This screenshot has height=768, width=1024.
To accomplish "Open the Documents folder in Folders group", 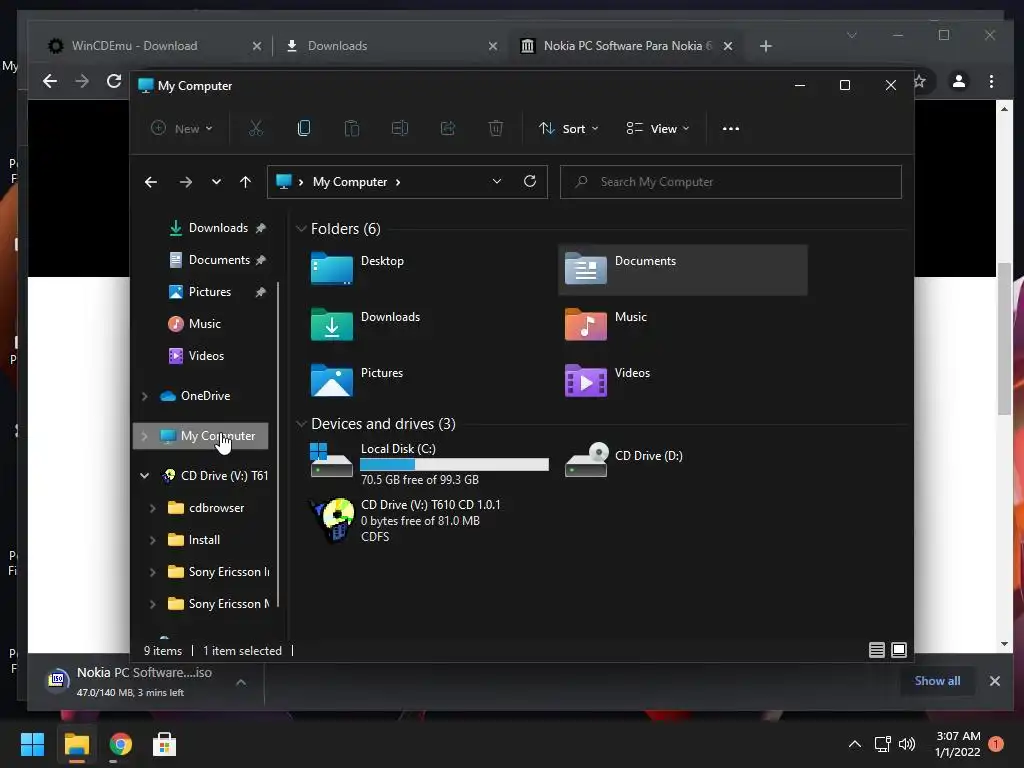I will (x=682, y=270).
